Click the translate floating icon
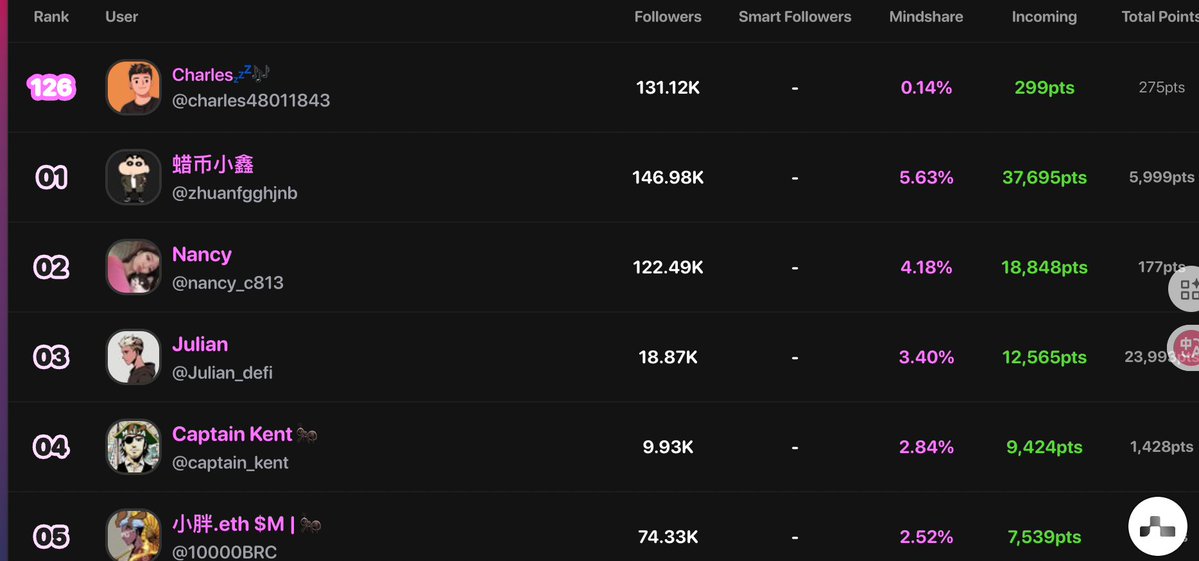The height and width of the screenshot is (561, 1199). coord(1185,347)
